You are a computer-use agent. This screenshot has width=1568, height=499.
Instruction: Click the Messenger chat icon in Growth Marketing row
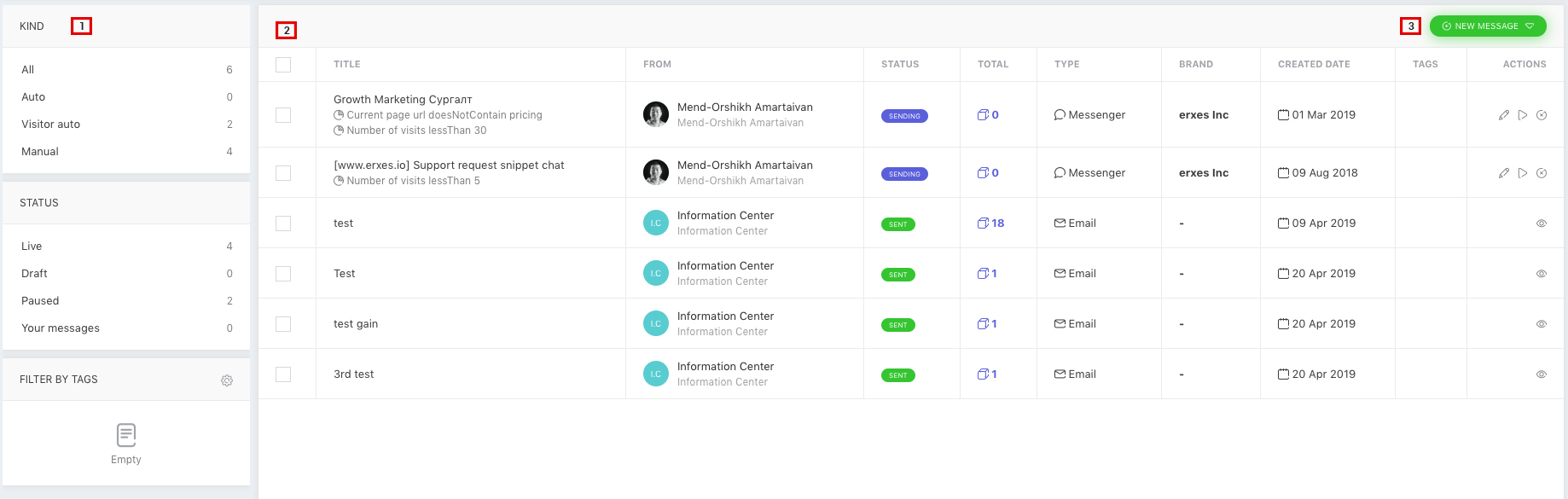click(1060, 115)
